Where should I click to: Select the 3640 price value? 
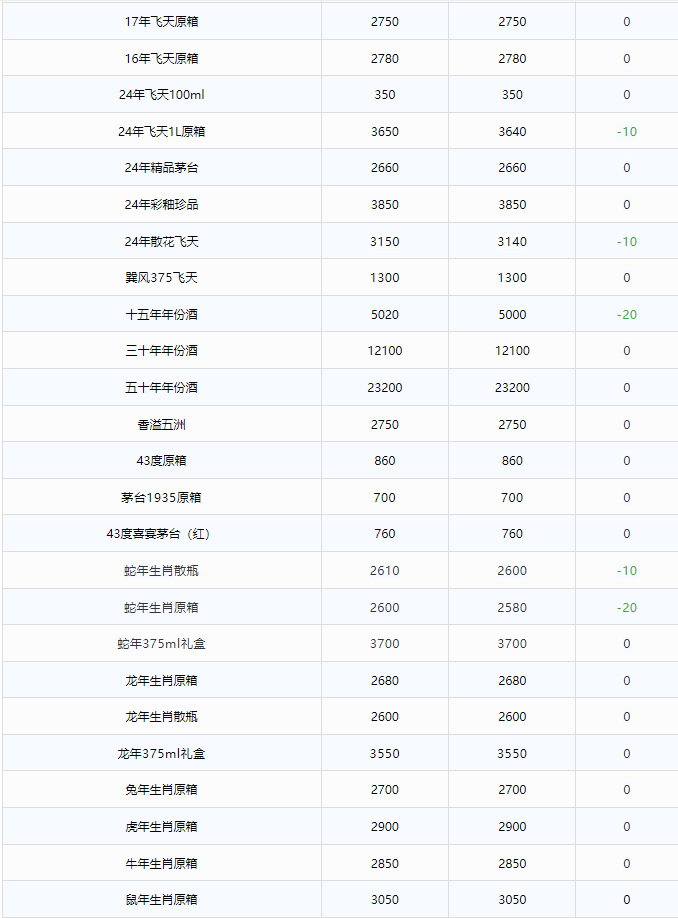pos(512,132)
